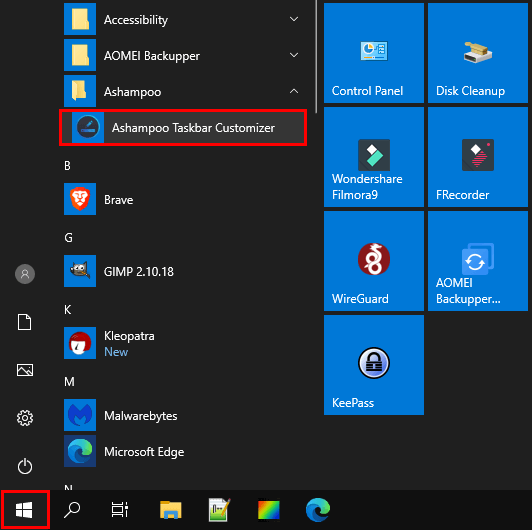Open the Control Panel tile
532x530 pixels.
click(374, 53)
